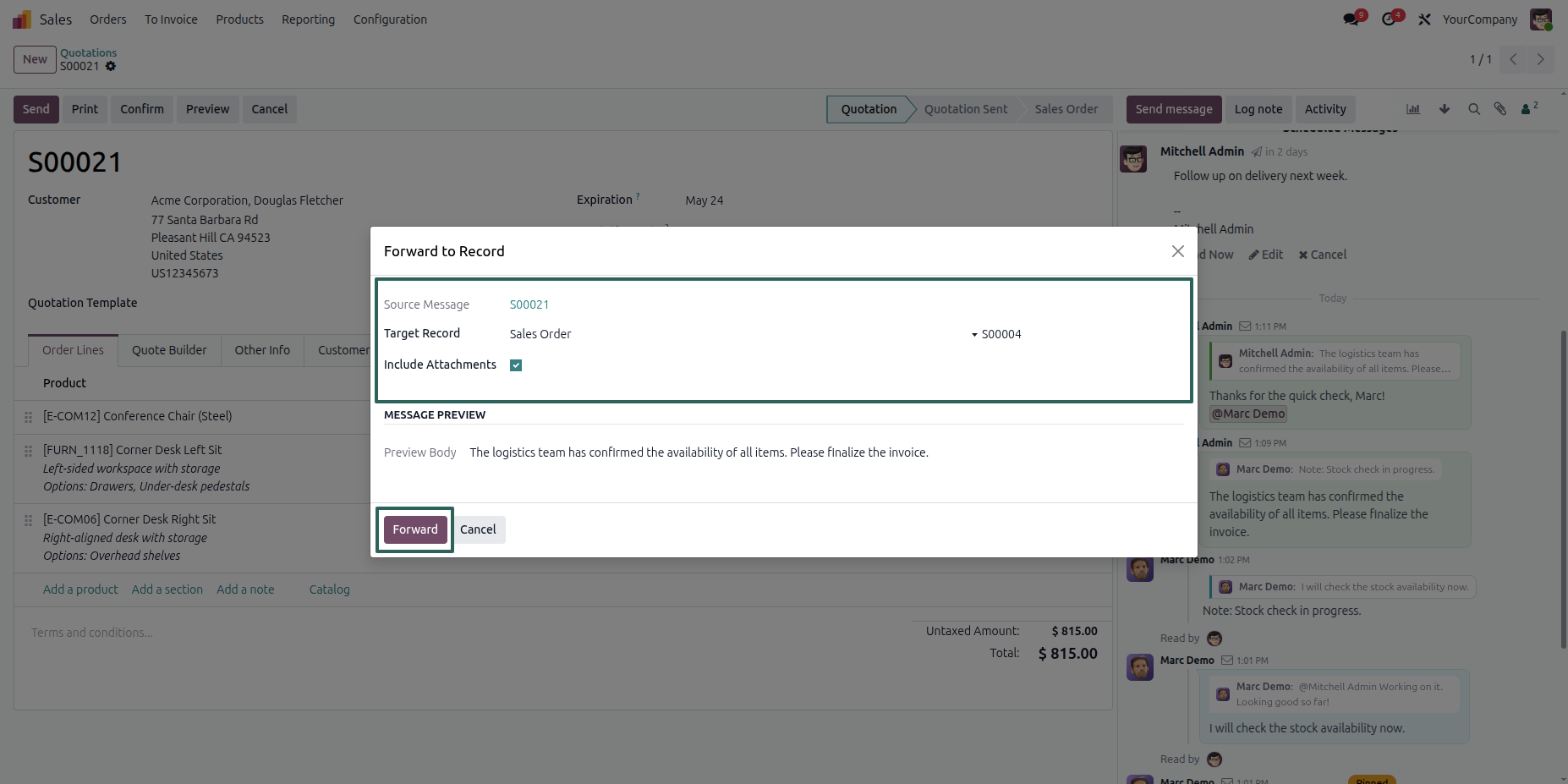Search chatter messages with magnifier icon
This screenshot has width=1568, height=784.
[x=1474, y=109]
